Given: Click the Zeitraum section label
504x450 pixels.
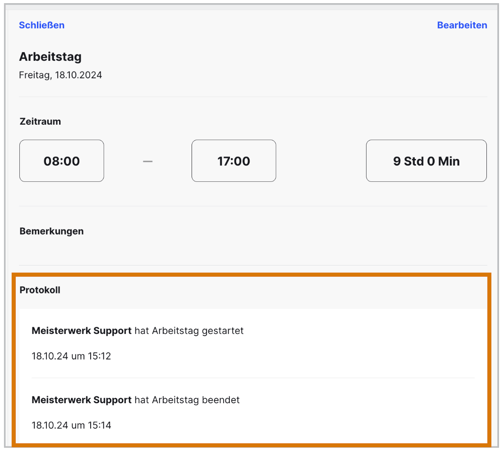Looking at the screenshot, I should point(40,121).
